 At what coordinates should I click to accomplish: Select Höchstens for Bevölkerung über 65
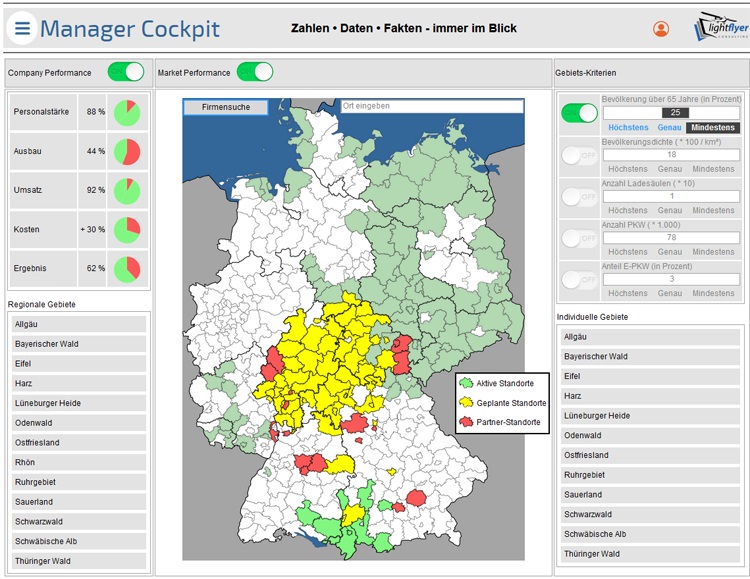[628, 128]
